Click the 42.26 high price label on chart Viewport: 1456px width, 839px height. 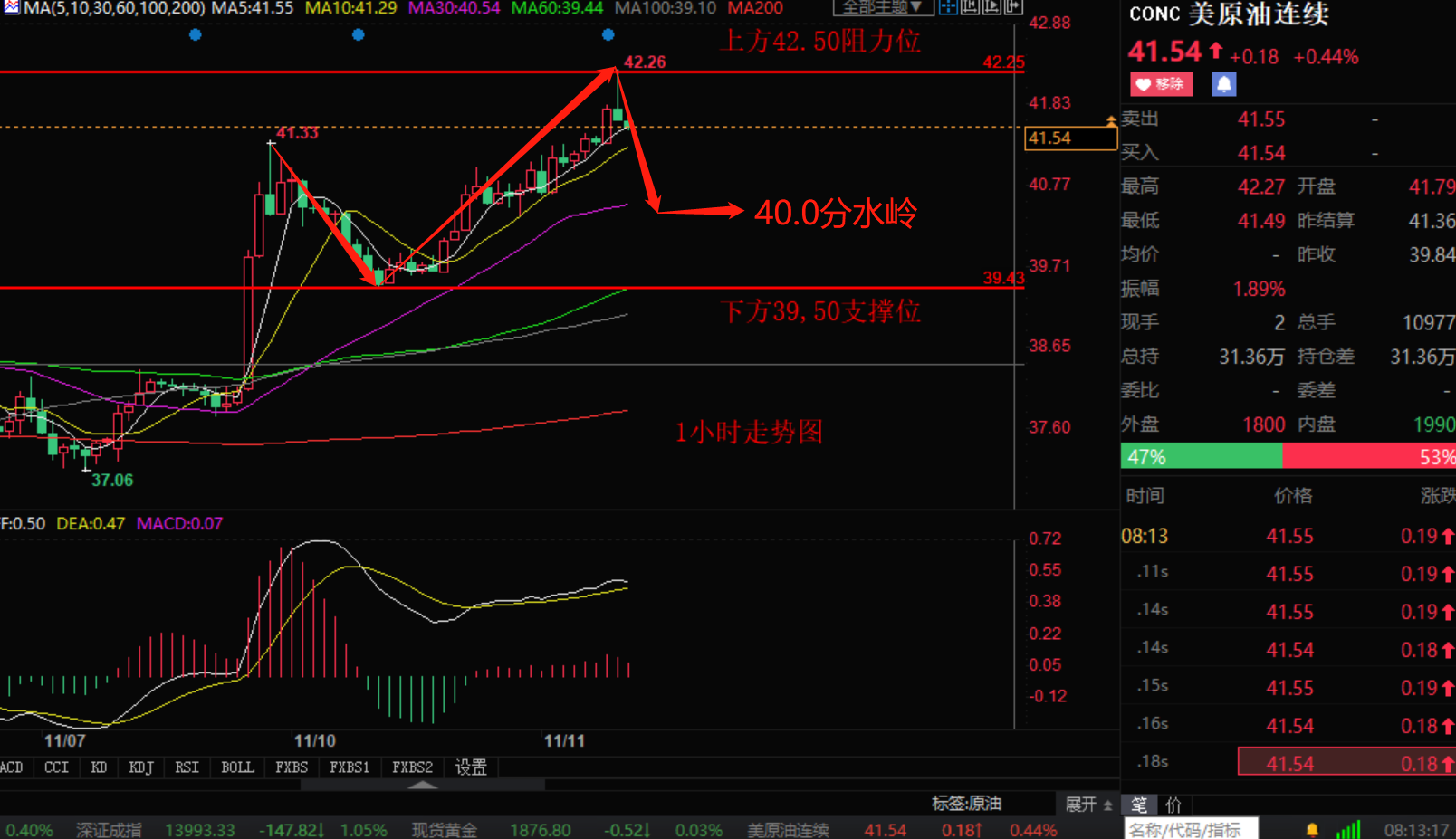pyautogui.click(x=645, y=62)
